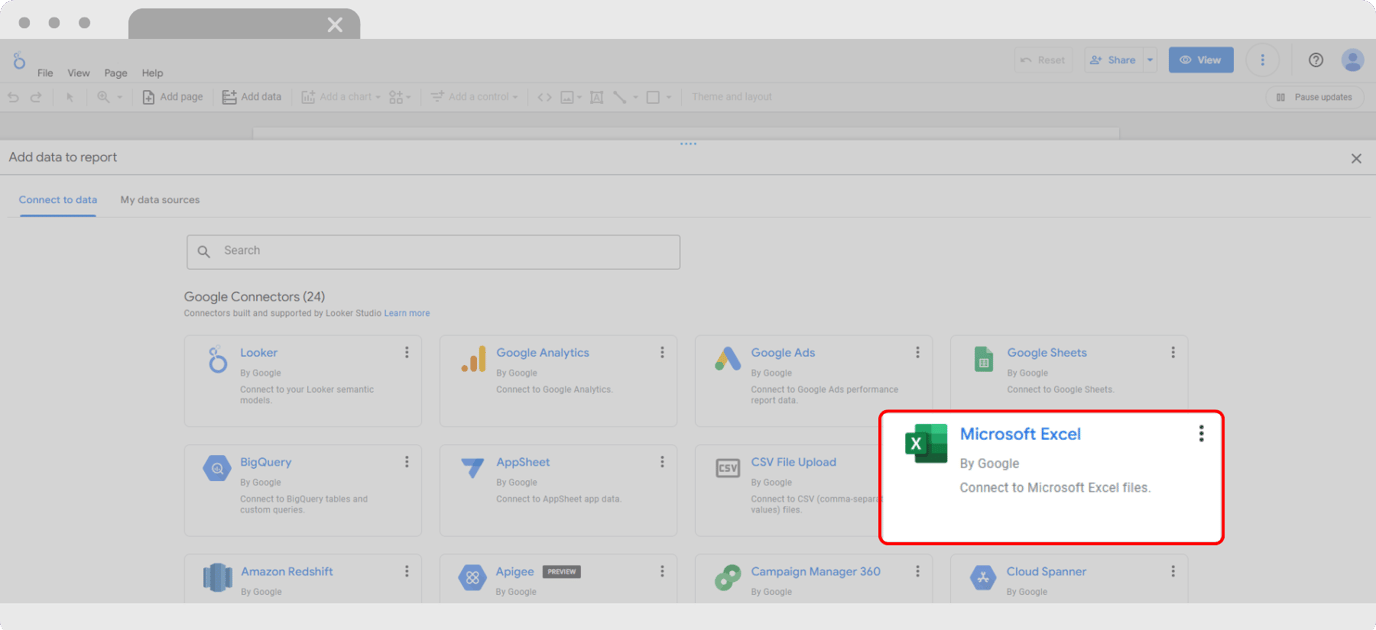Choose the AppSheet connector title

tap(523, 462)
